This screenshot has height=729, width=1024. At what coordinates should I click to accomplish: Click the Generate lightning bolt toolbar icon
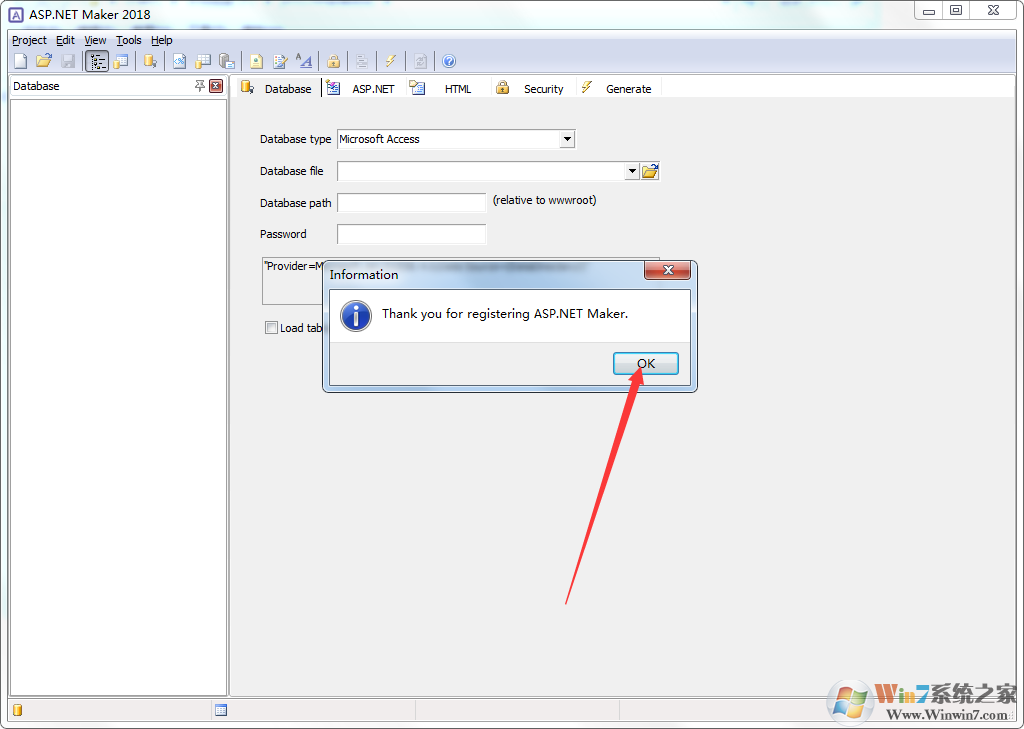point(390,61)
